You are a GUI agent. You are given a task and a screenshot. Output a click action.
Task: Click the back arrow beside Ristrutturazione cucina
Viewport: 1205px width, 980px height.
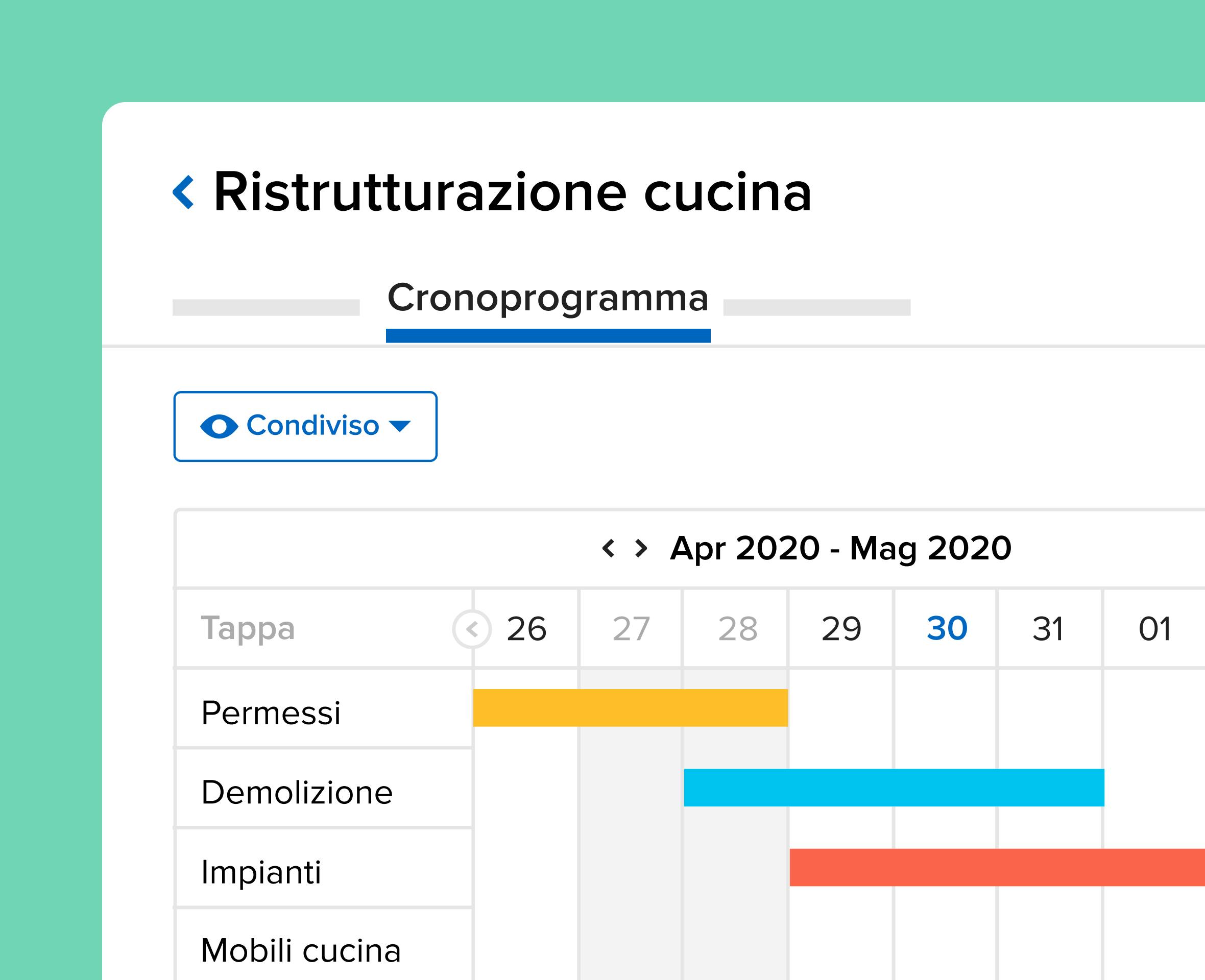pyautogui.click(x=183, y=192)
